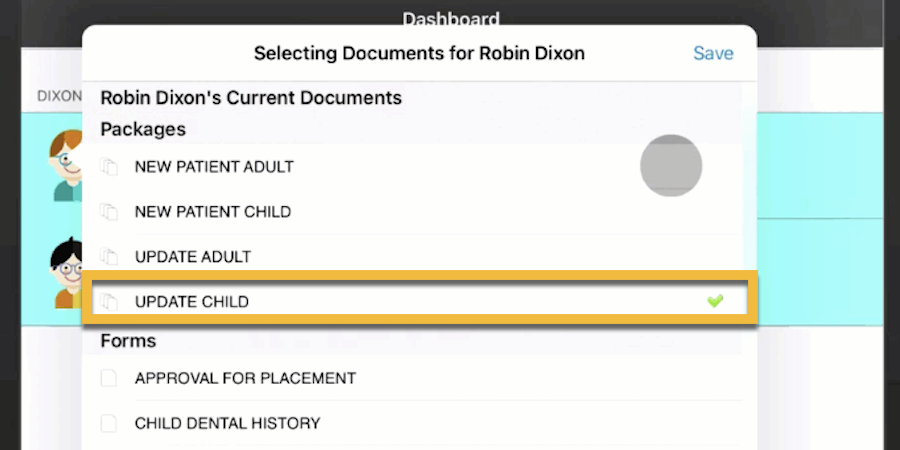
Task: Choose the NEW PATIENT CHILD package label
Action: coord(213,212)
